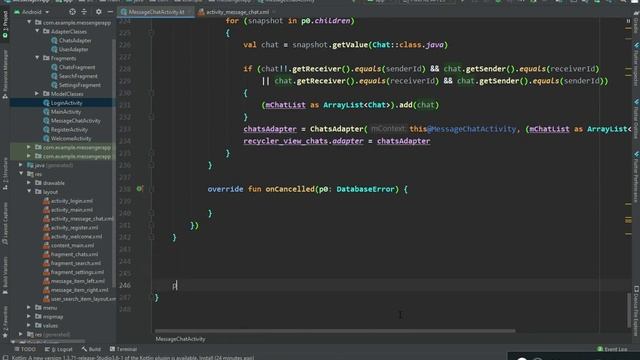This screenshot has width=640, height=360.
Task: Toggle code fold marker at line 242
Action: pos(151,237)
